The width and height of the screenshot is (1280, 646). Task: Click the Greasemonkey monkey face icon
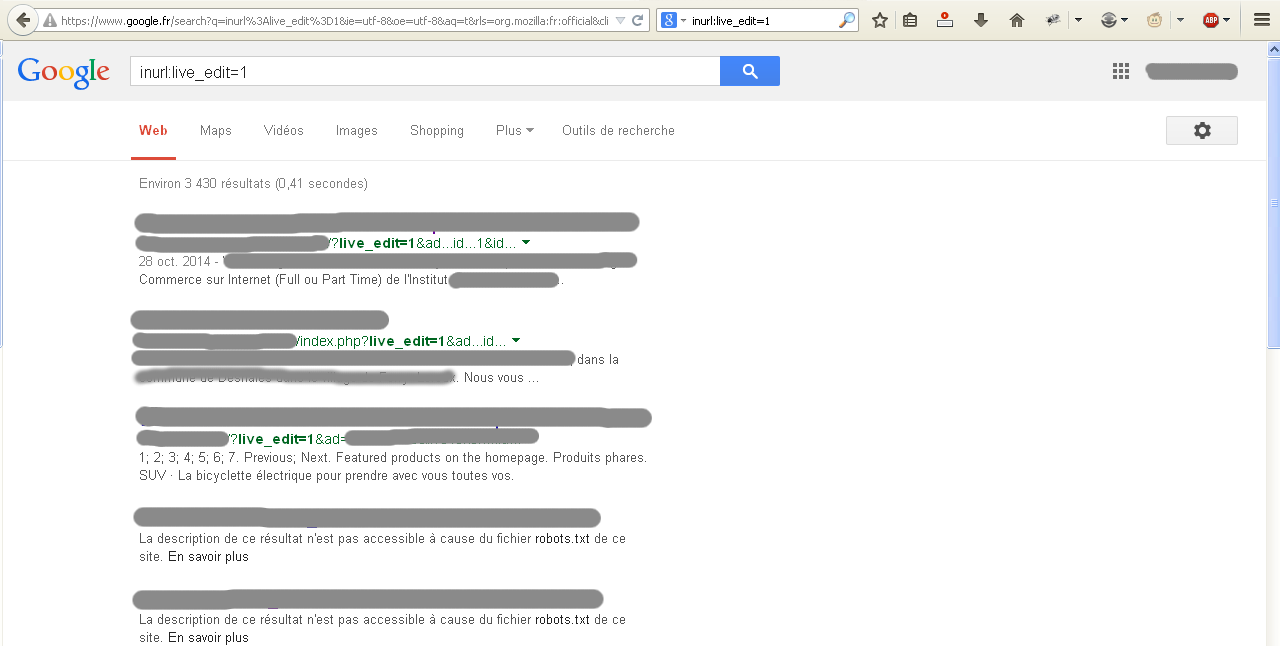tap(1154, 20)
